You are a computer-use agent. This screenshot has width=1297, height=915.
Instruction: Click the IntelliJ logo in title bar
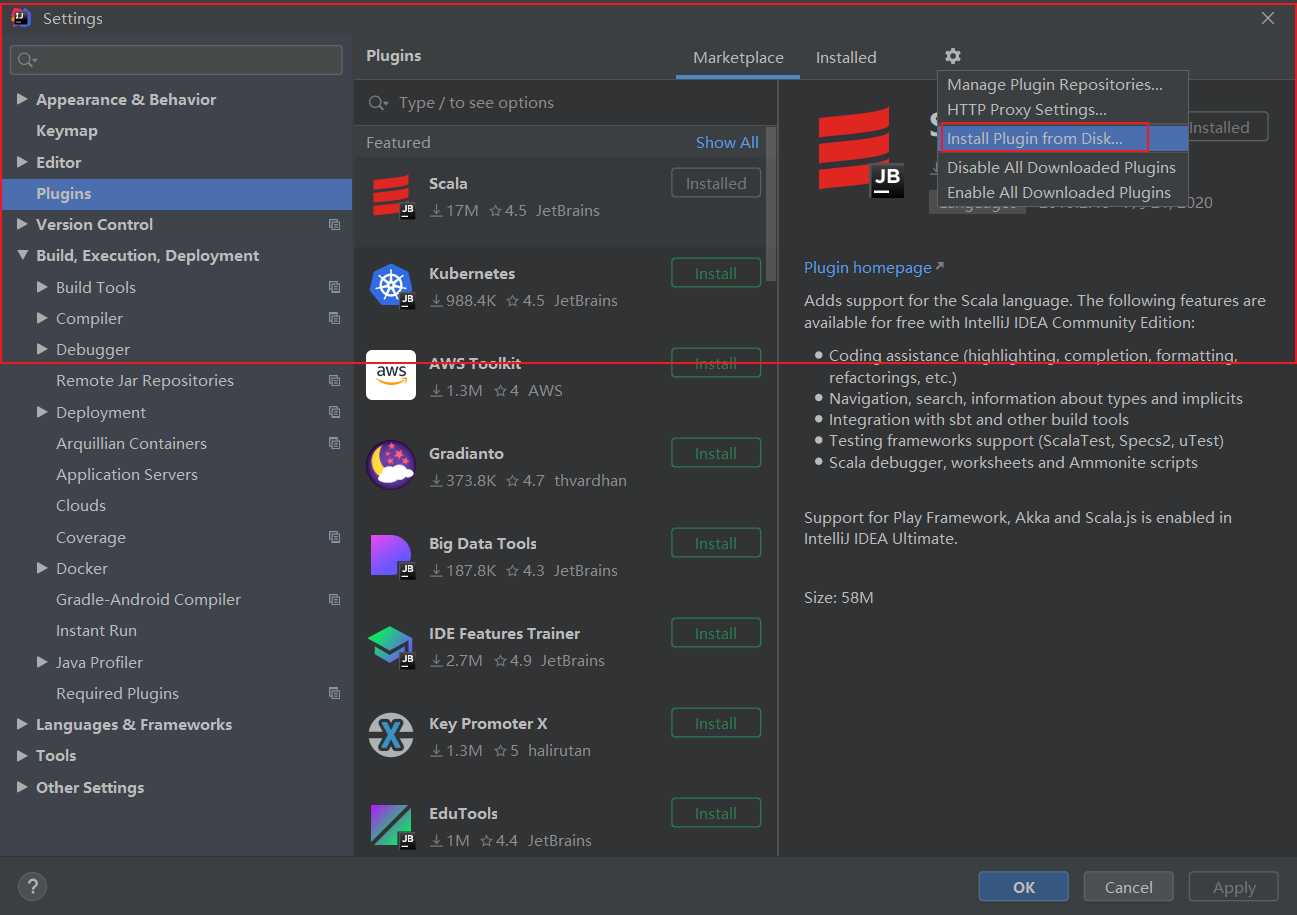tap(21, 18)
